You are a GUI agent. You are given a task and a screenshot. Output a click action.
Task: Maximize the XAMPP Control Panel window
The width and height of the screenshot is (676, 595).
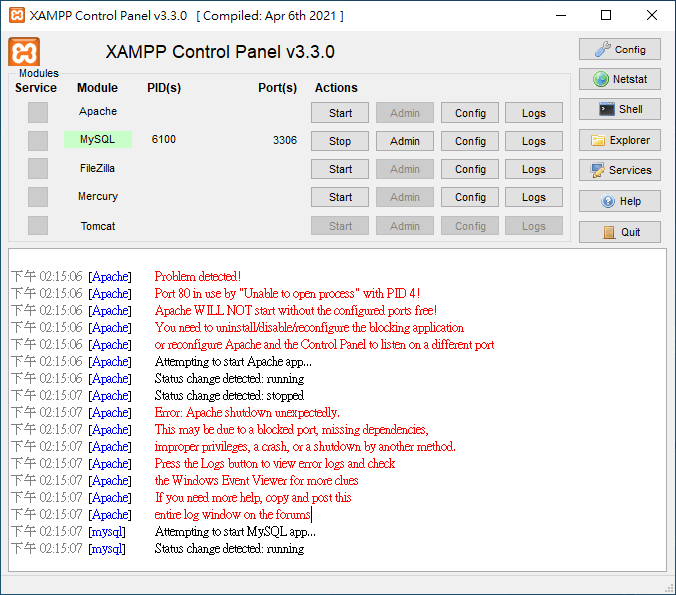[606, 16]
